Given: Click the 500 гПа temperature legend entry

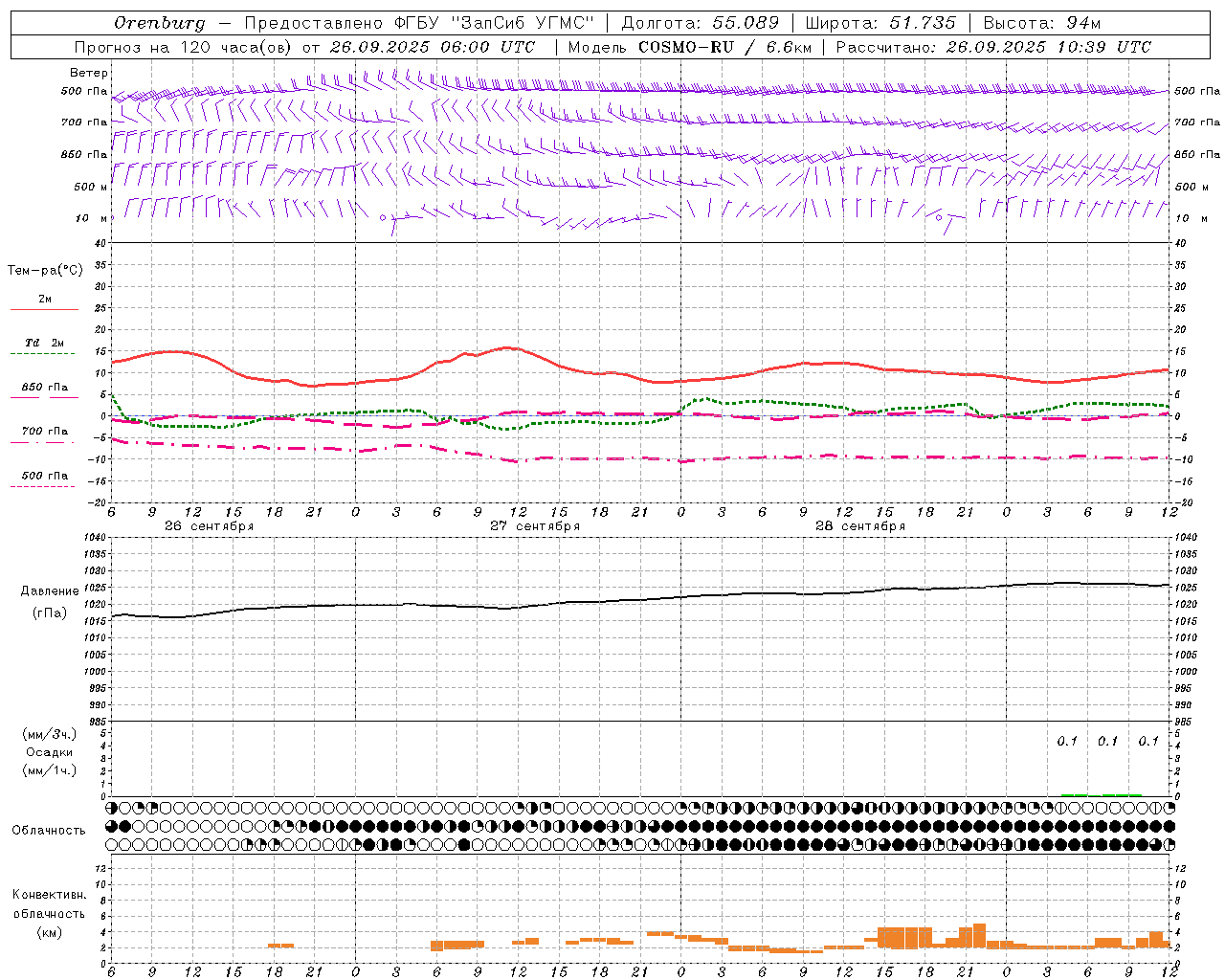Looking at the screenshot, I should pos(45,476).
